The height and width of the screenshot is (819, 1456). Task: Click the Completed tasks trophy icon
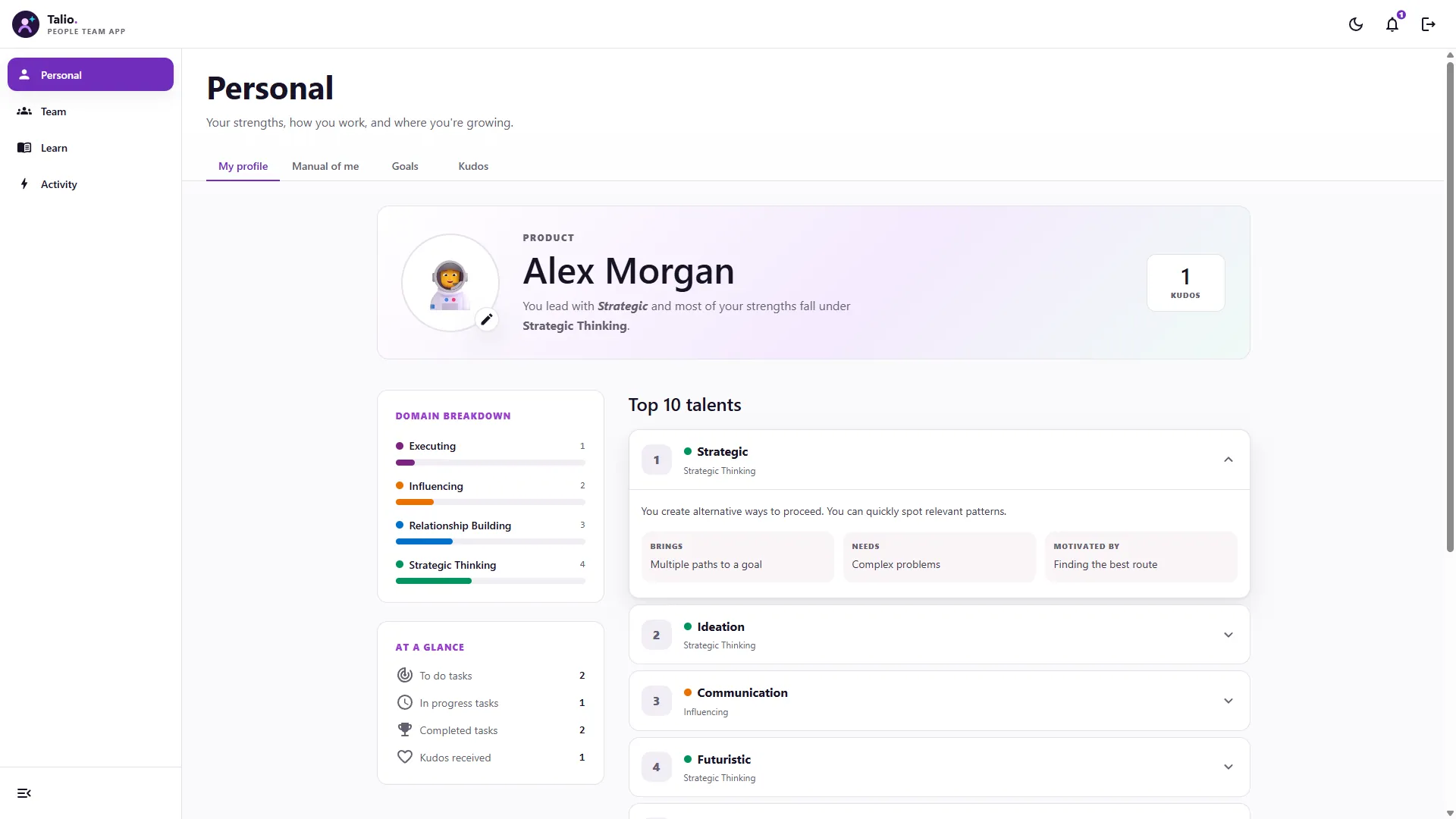coord(405,730)
